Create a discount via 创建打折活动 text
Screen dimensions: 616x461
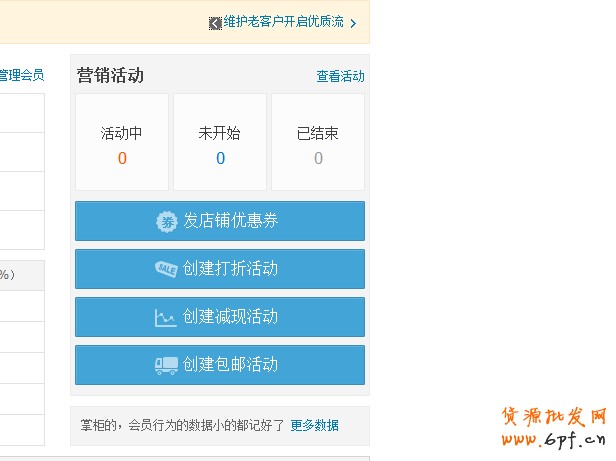[x=230, y=269]
